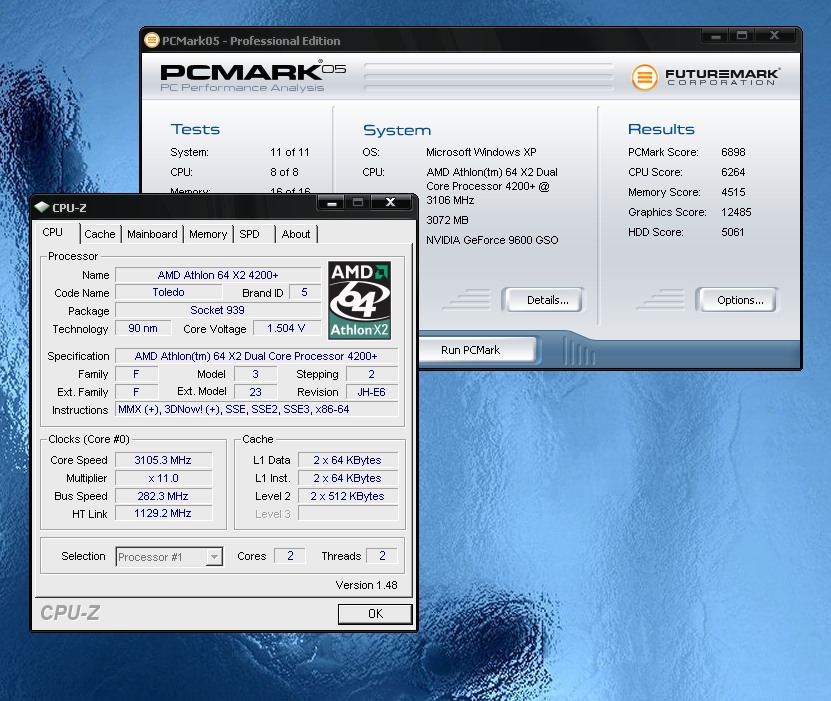831x701 pixels.
Task: Click the Bus Speed value 282.3 MHz
Action: click(163, 496)
